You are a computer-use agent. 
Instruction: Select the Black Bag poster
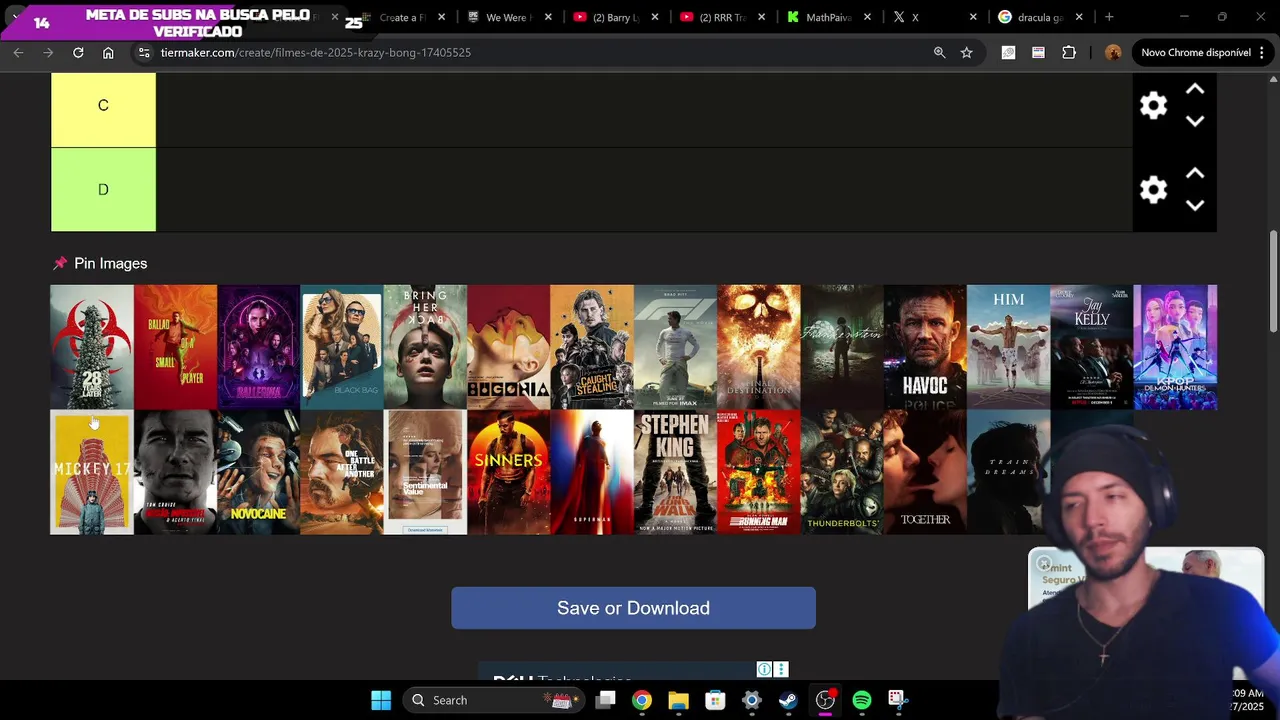tap(342, 347)
